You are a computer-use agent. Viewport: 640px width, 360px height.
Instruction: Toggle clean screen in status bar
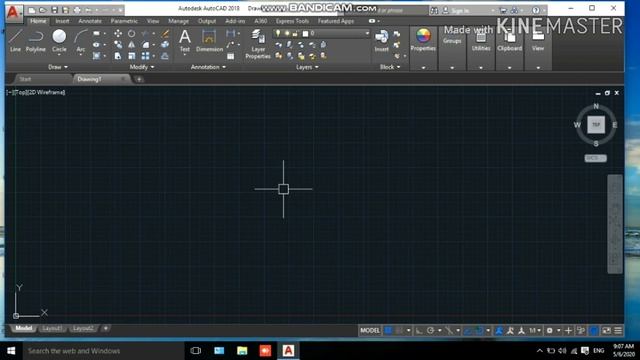607,331
